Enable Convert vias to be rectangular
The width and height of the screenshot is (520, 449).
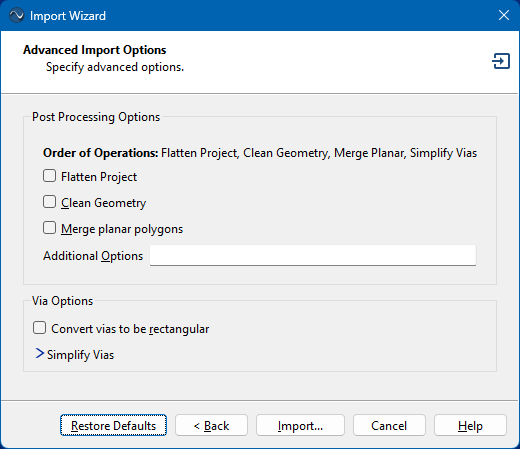click(x=39, y=328)
